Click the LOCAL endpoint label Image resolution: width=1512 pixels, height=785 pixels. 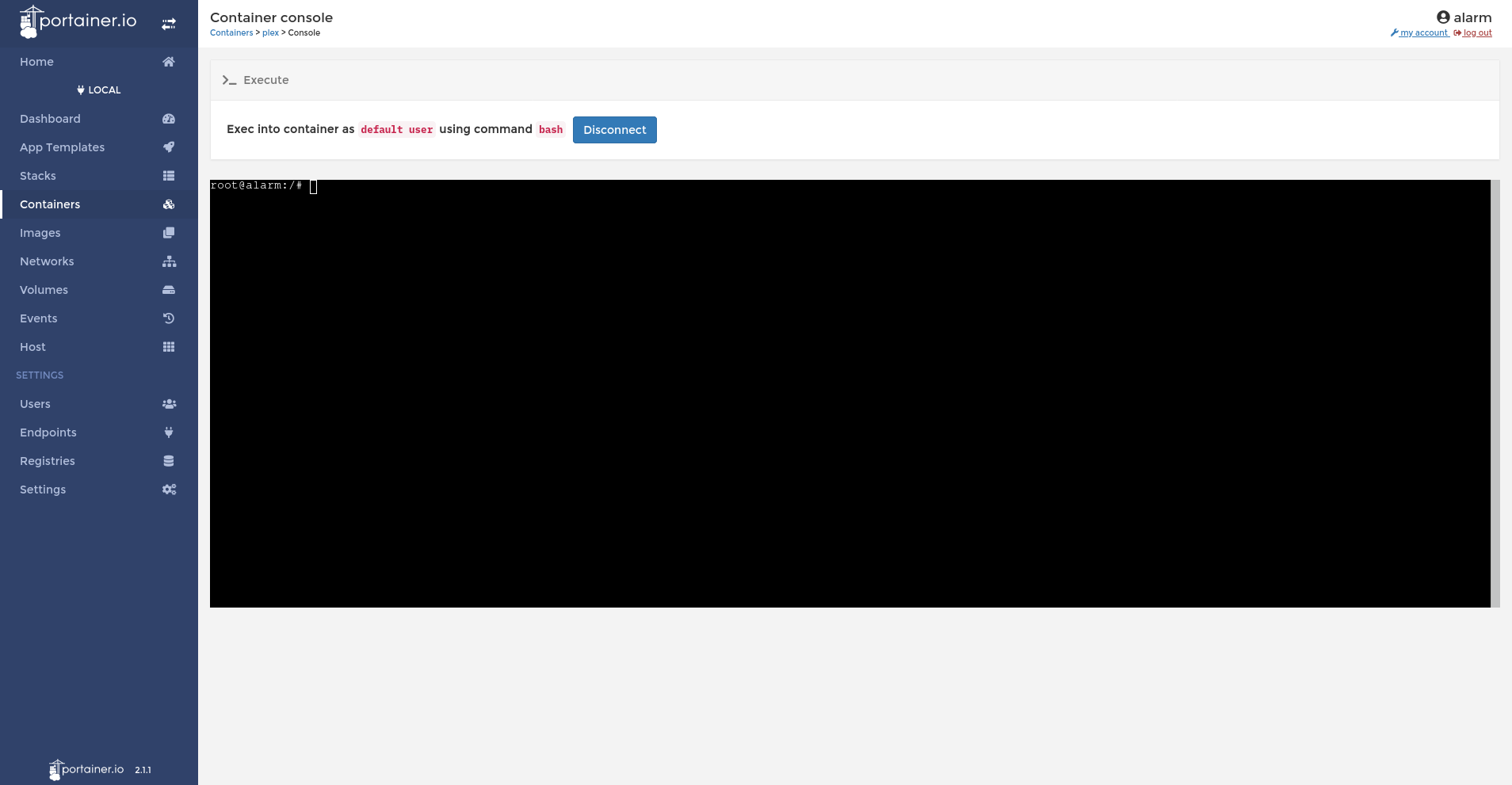[105, 90]
